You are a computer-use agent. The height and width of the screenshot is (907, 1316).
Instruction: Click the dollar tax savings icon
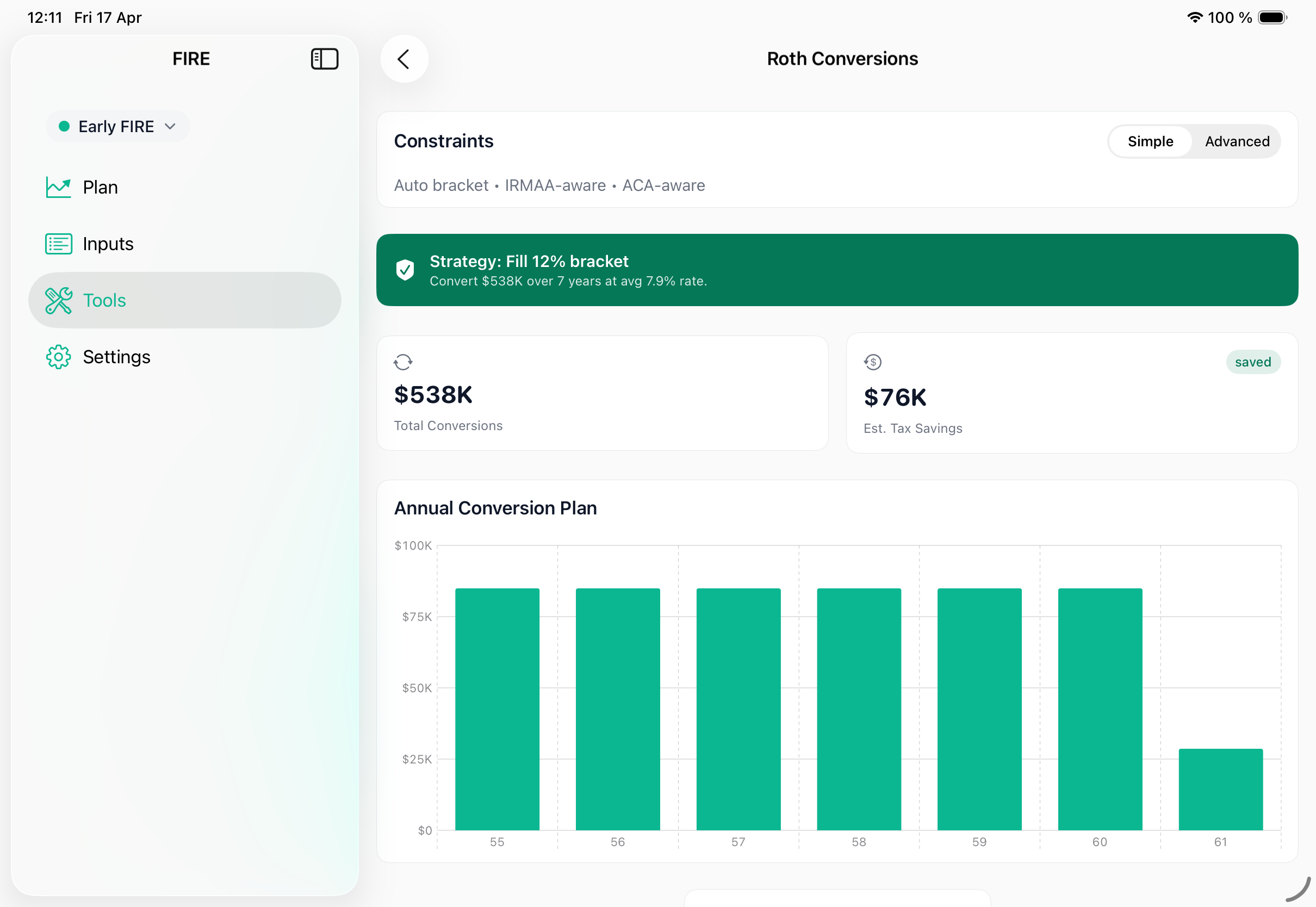[x=872, y=362]
